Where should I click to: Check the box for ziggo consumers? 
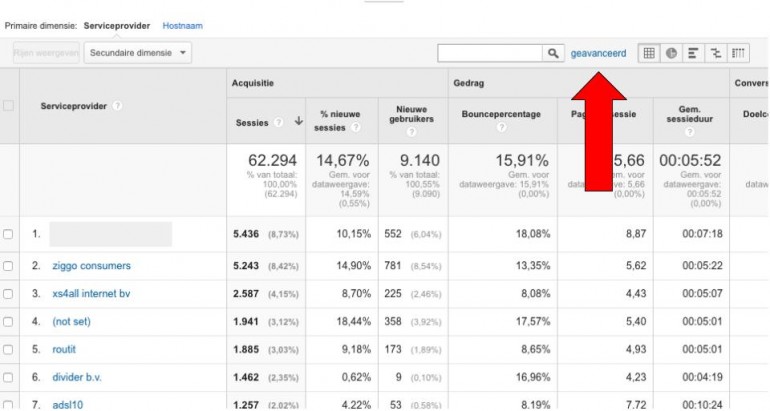[8, 266]
